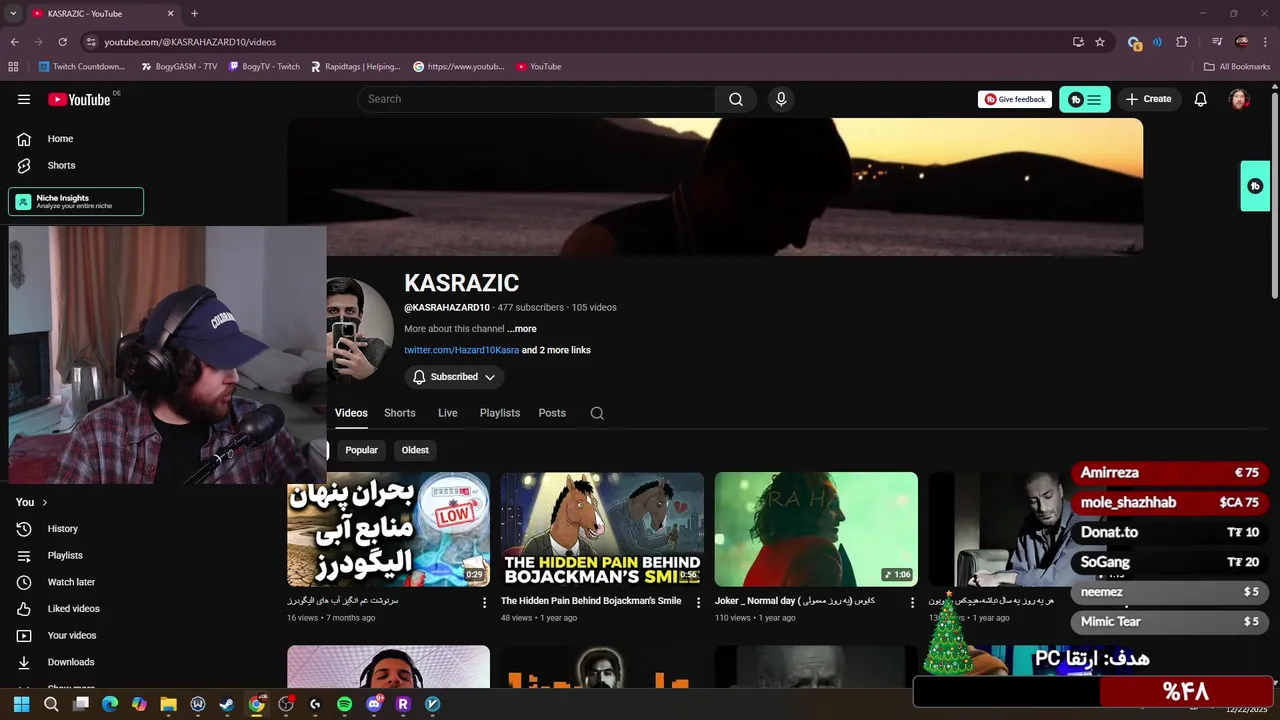Screen dimensions: 1280x720
Task: Bookmark this page with star icon
Action: 1100,42
